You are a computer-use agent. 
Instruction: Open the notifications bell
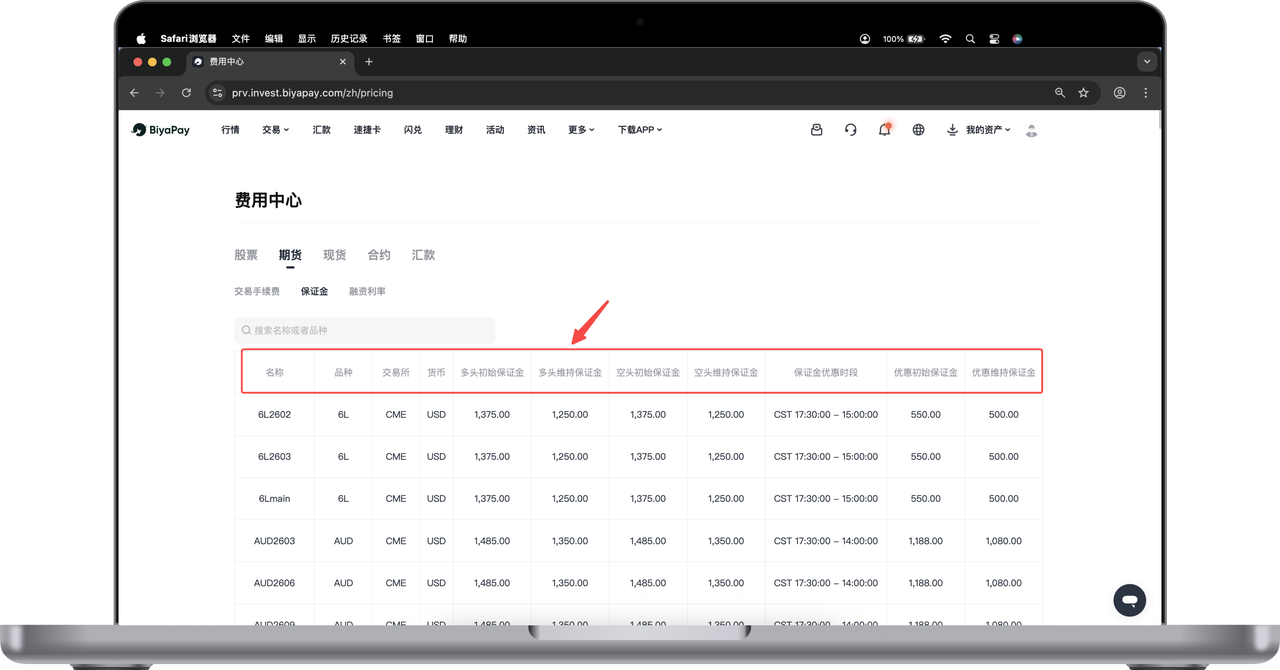(884, 130)
